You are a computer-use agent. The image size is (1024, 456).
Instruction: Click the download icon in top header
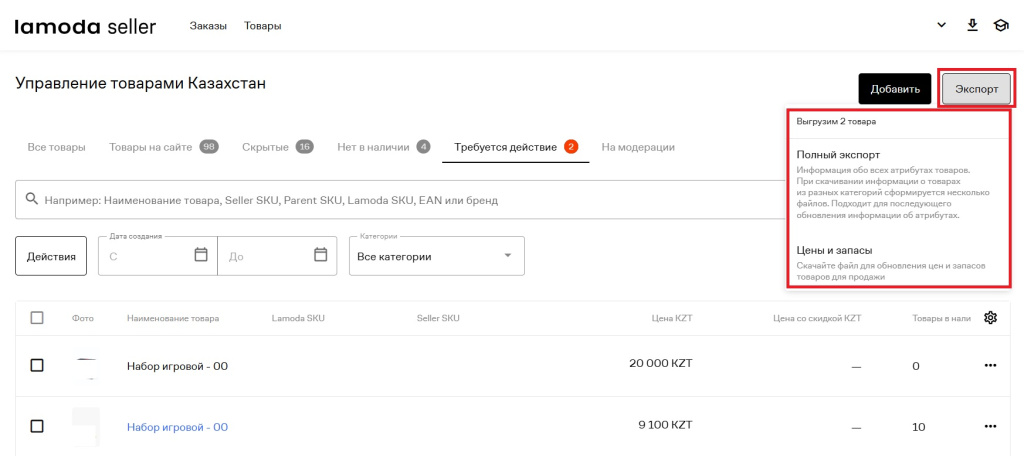972,25
